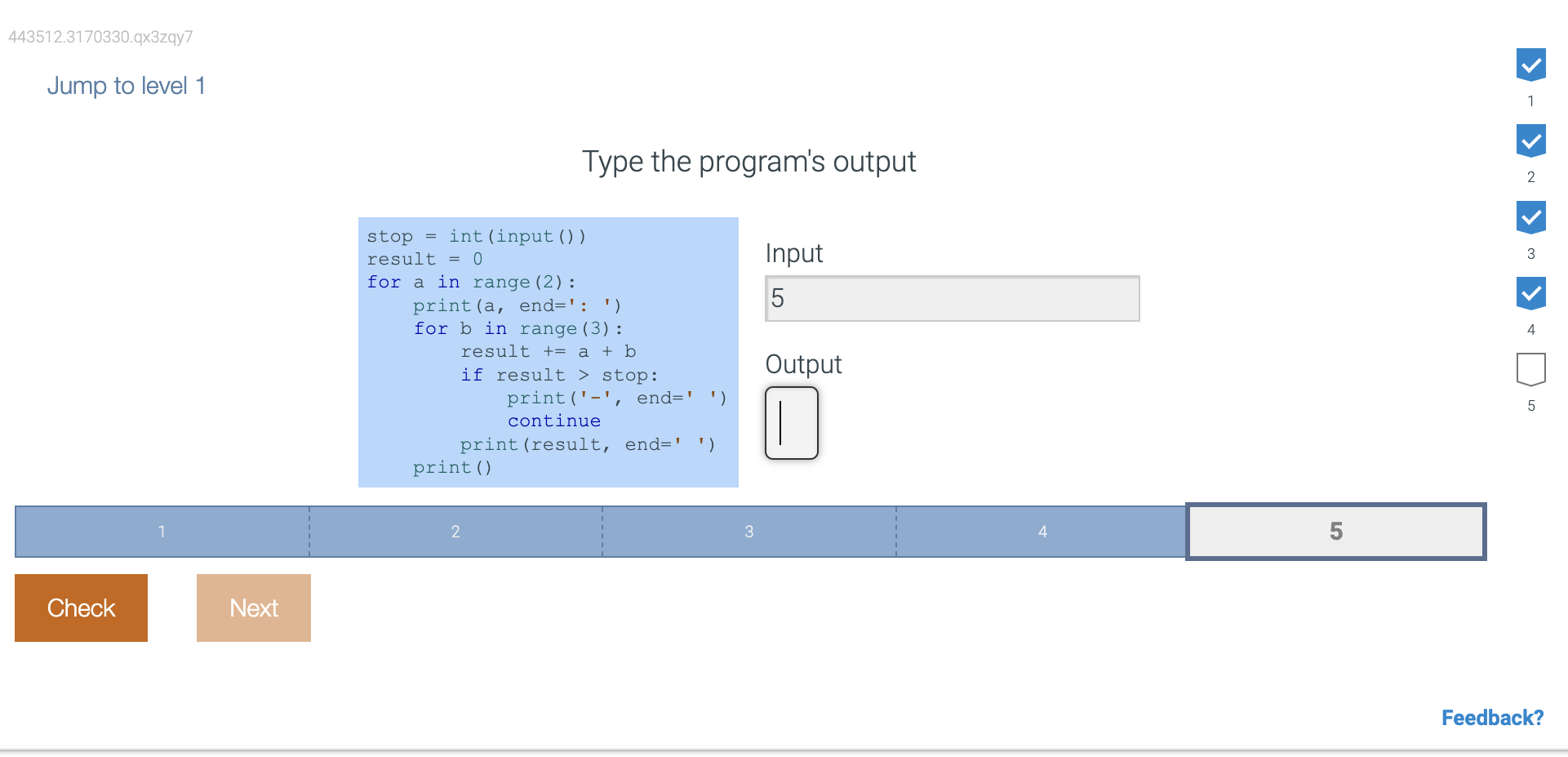Image resolution: width=1568 pixels, height=757 pixels.
Task: Select segment 2 in the progress bar
Action: pos(455,532)
